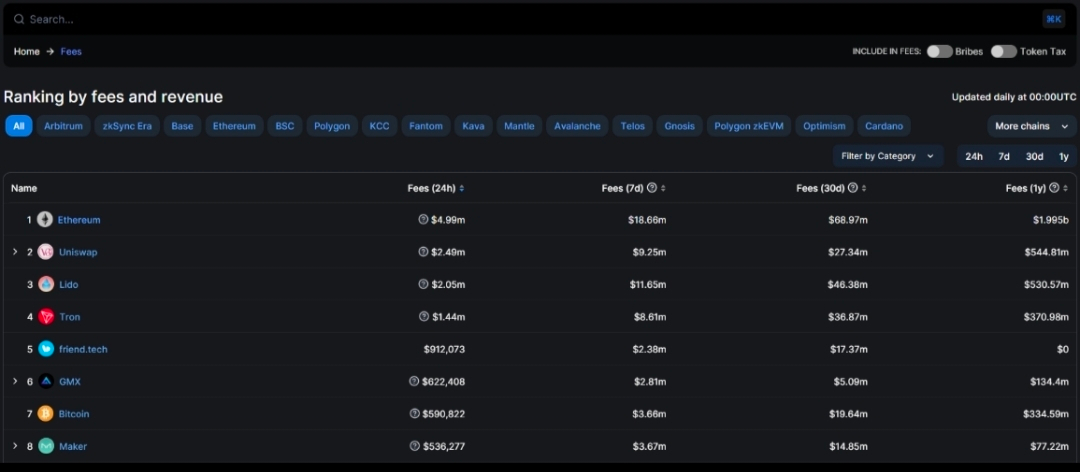Open the friend.tech protocol link
The width and height of the screenshot is (1080, 472).
[83, 349]
